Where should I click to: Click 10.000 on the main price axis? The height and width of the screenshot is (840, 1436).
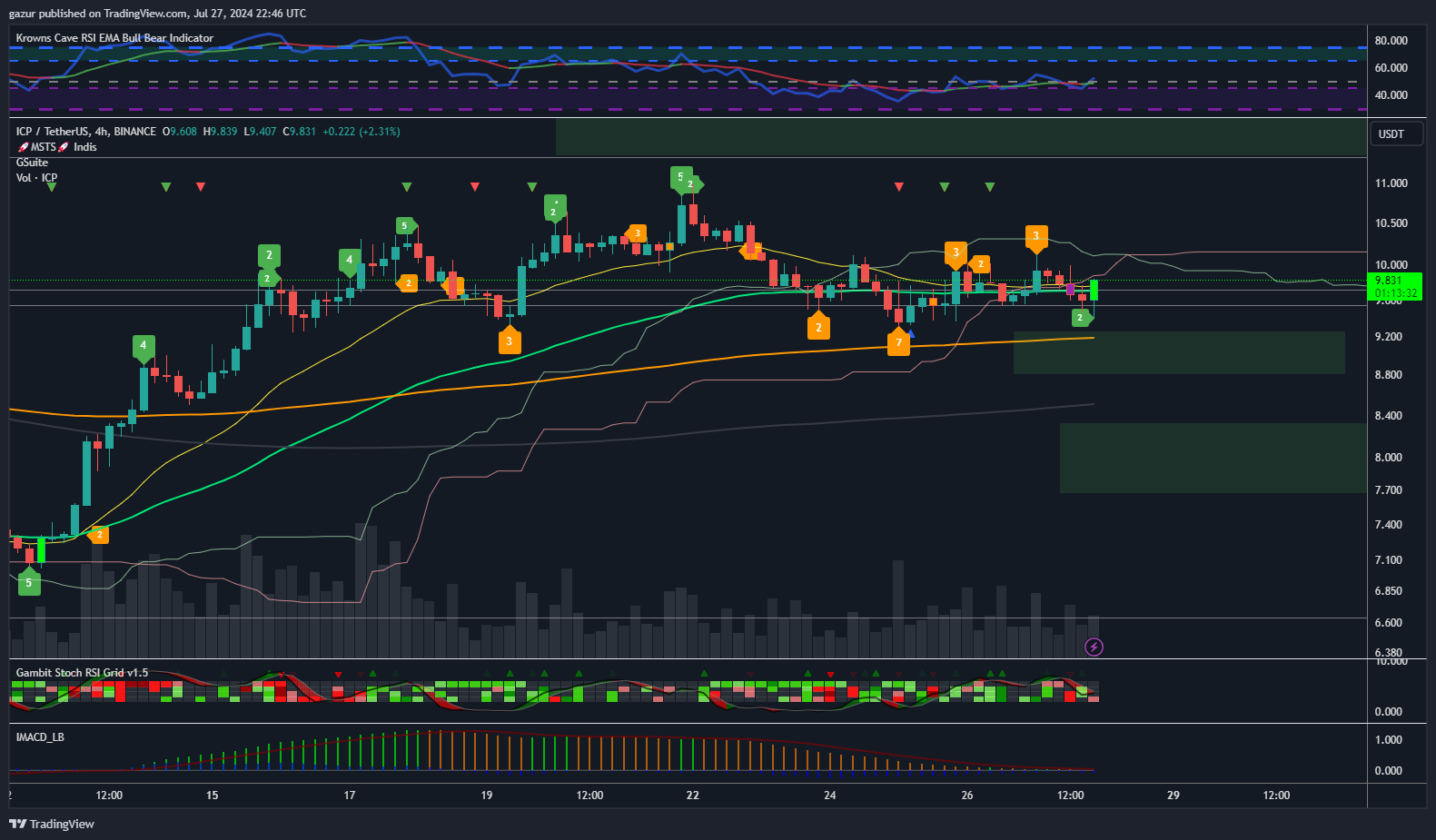(x=1391, y=265)
